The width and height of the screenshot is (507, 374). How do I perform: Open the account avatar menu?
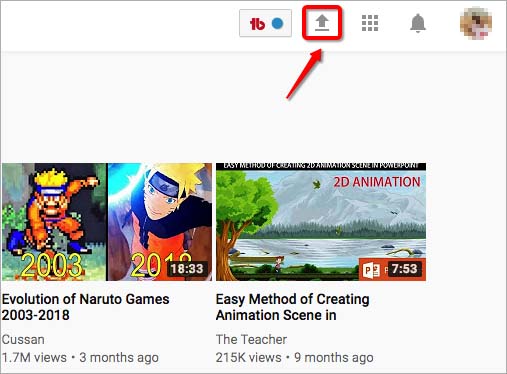click(x=476, y=23)
